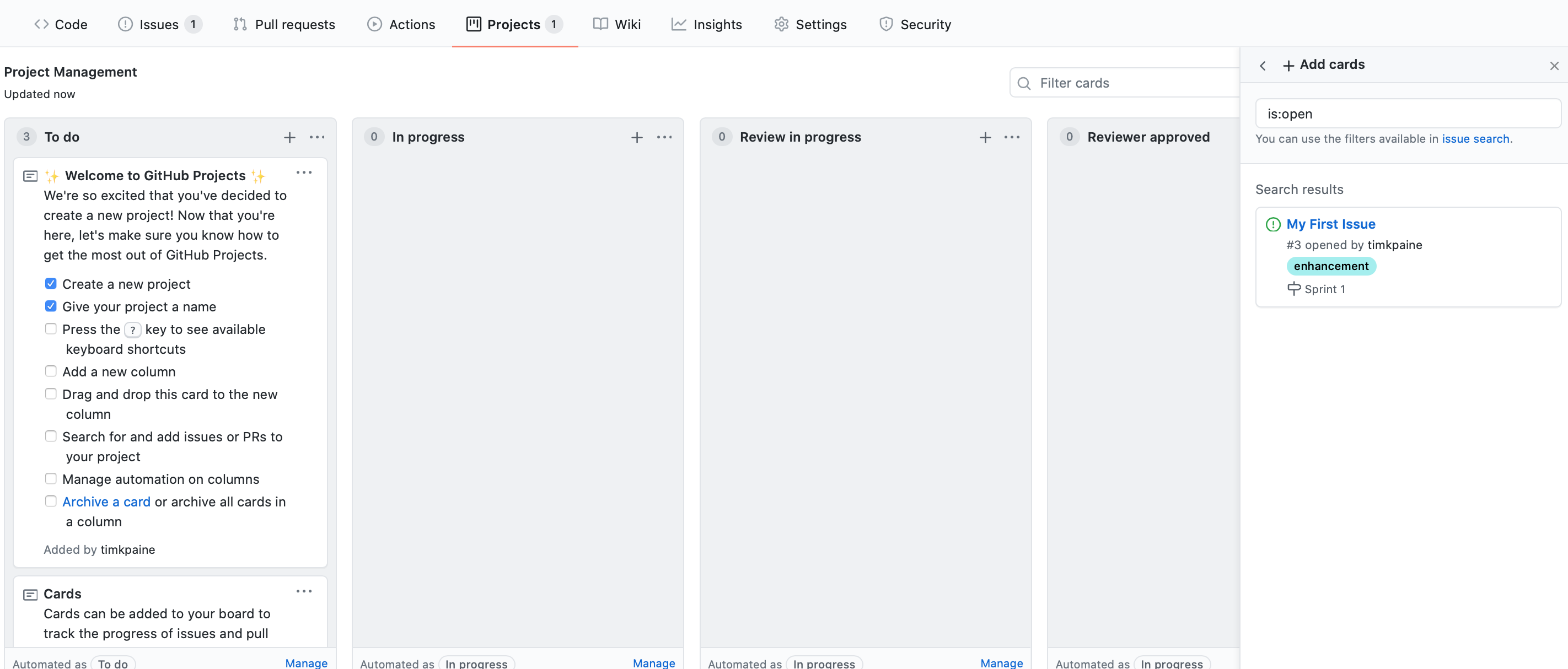This screenshot has width=1568, height=669.
Task: Add a card to In progress column
Action: pos(637,137)
